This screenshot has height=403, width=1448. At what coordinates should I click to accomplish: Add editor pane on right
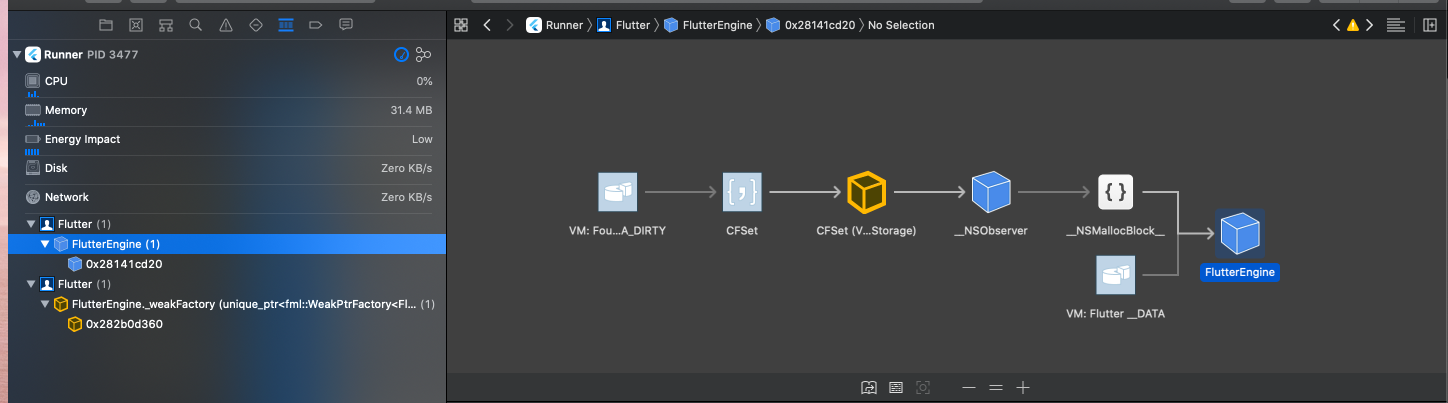click(1429, 25)
